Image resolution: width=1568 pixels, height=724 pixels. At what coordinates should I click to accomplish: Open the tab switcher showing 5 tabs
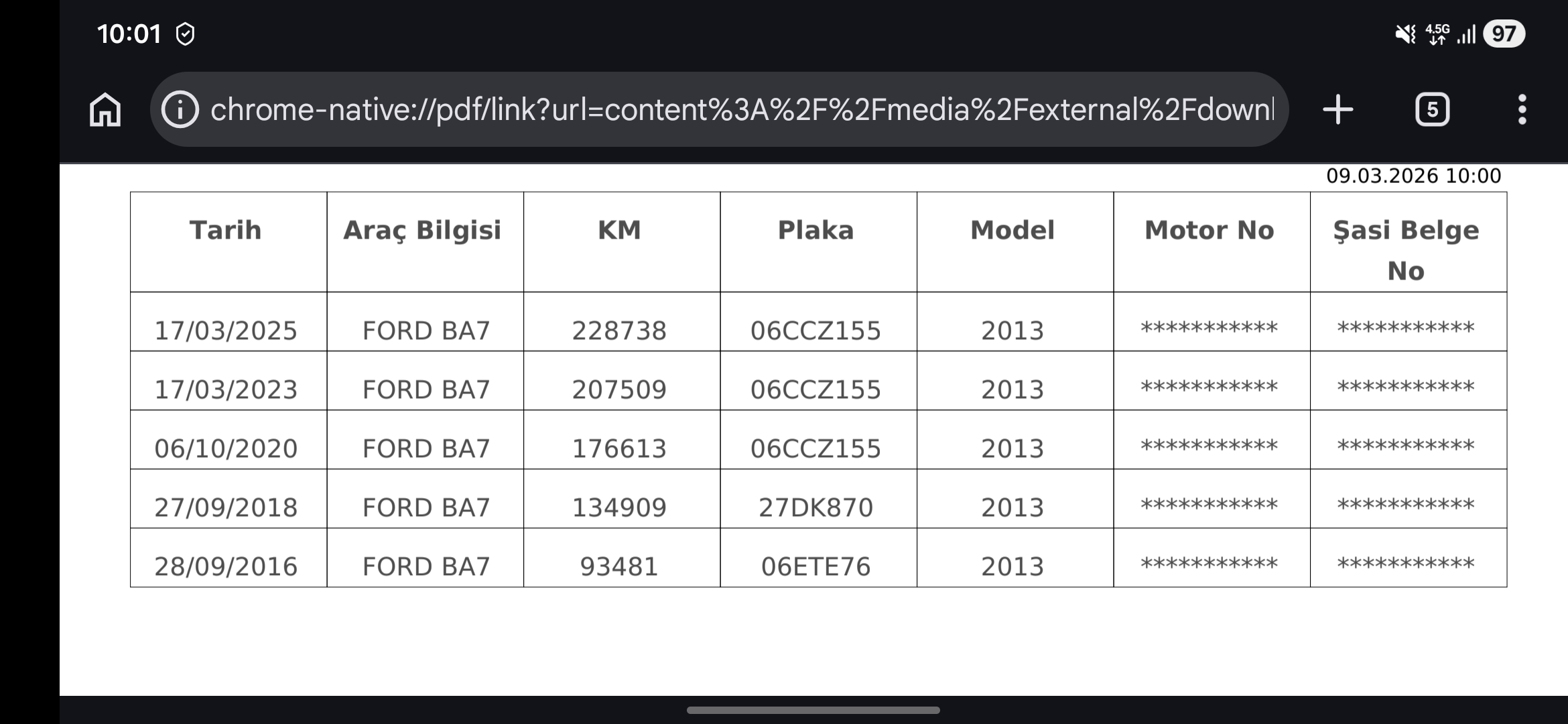(1432, 109)
